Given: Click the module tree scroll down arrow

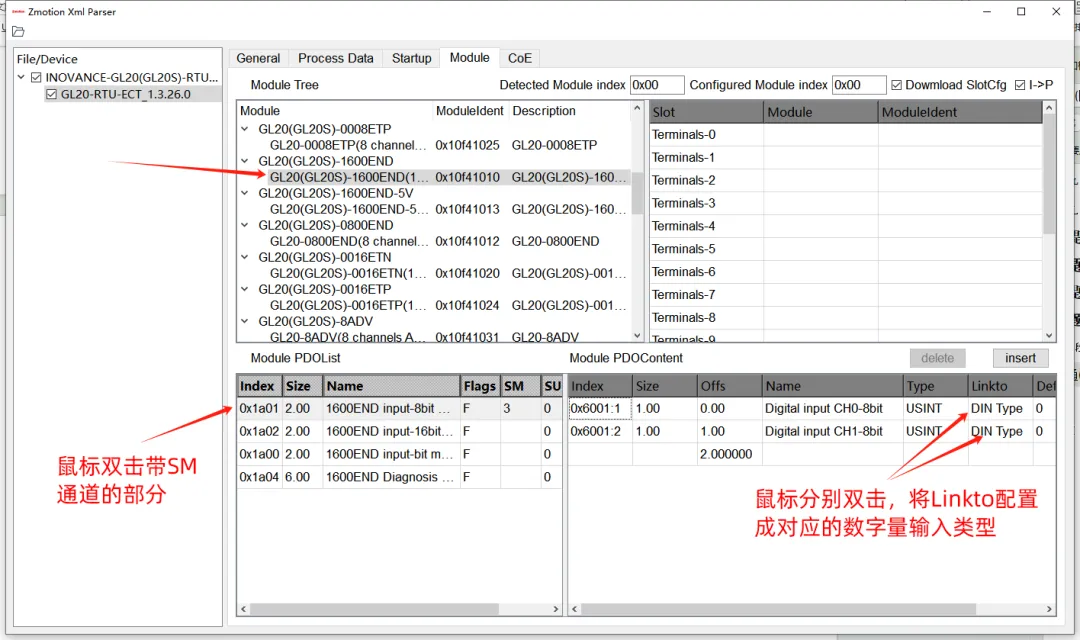Looking at the screenshot, I should (x=637, y=336).
